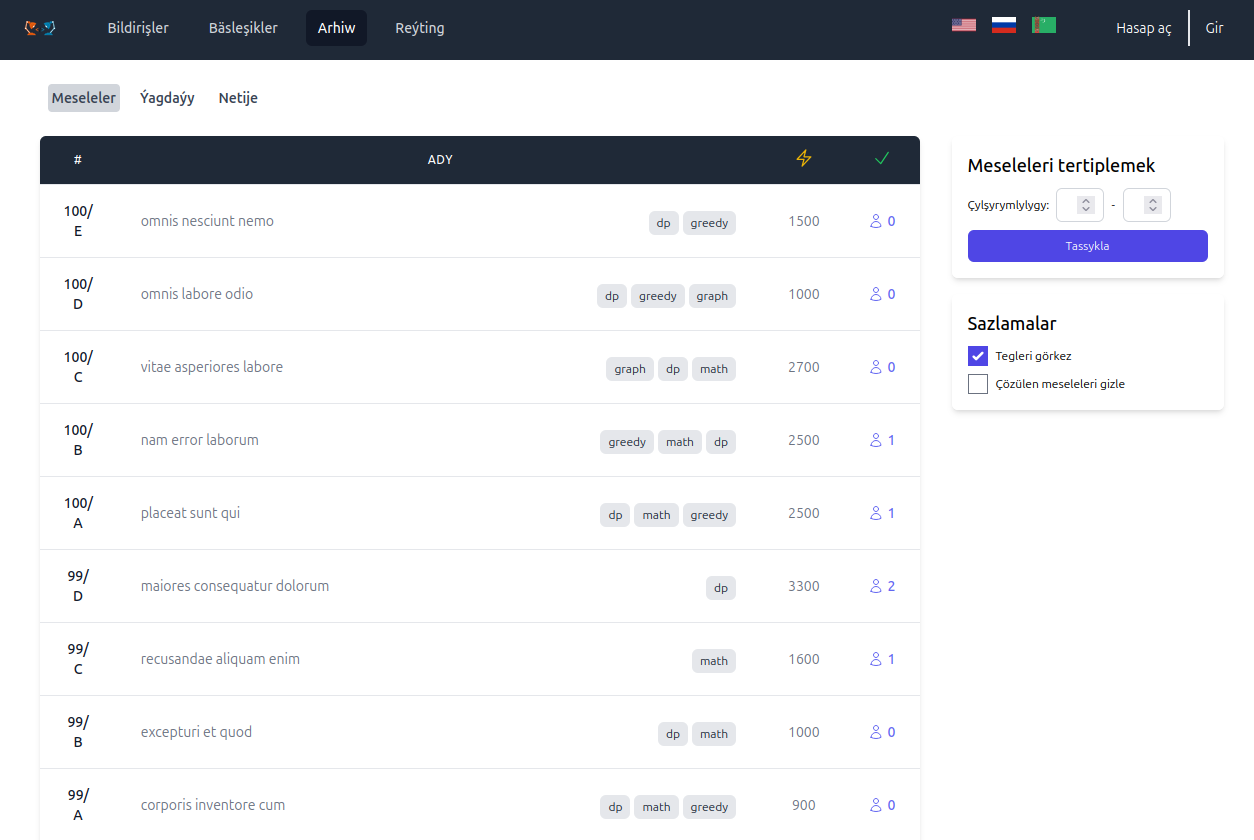
Task: Click the solver person icon for 99/D
Action: [x=876, y=586]
